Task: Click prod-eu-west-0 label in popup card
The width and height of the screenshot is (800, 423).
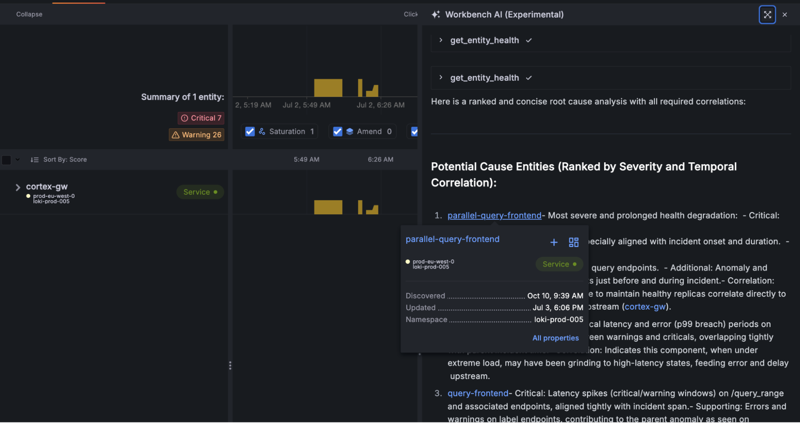Action: [433, 261]
